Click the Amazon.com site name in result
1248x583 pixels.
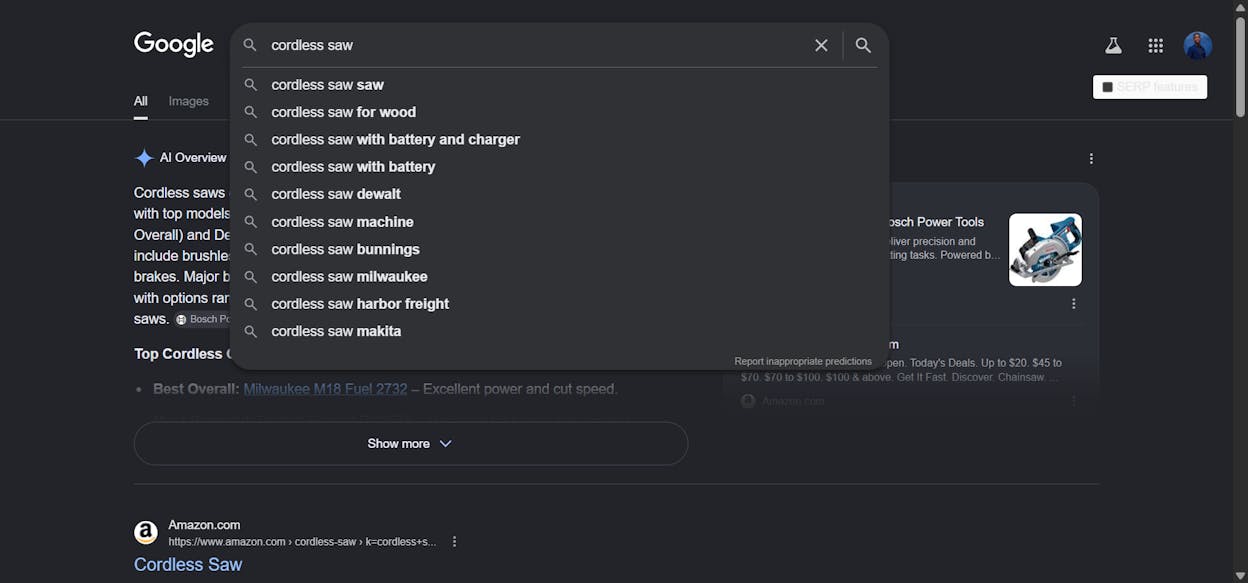(204, 525)
